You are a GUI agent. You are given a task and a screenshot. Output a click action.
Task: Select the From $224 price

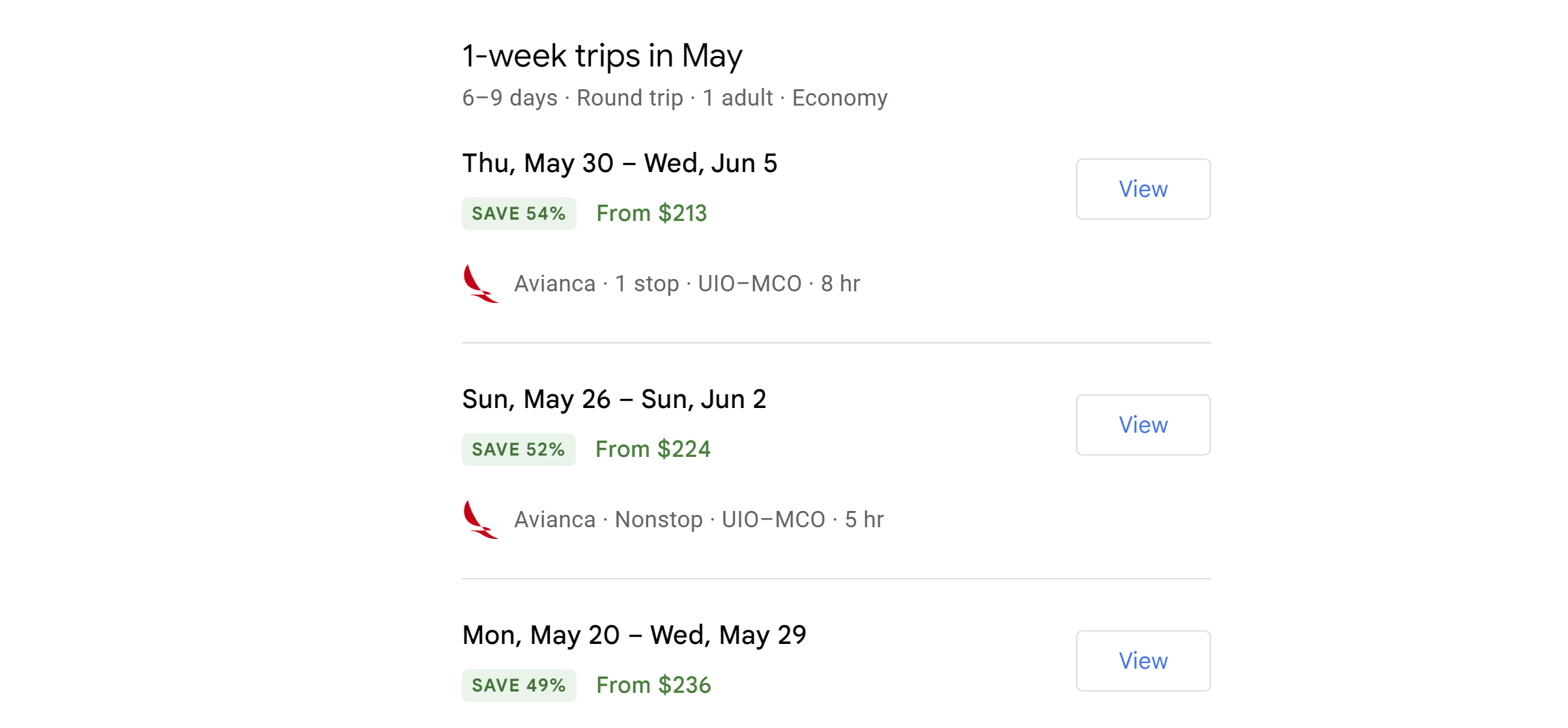pyautogui.click(x=653, y=450)
